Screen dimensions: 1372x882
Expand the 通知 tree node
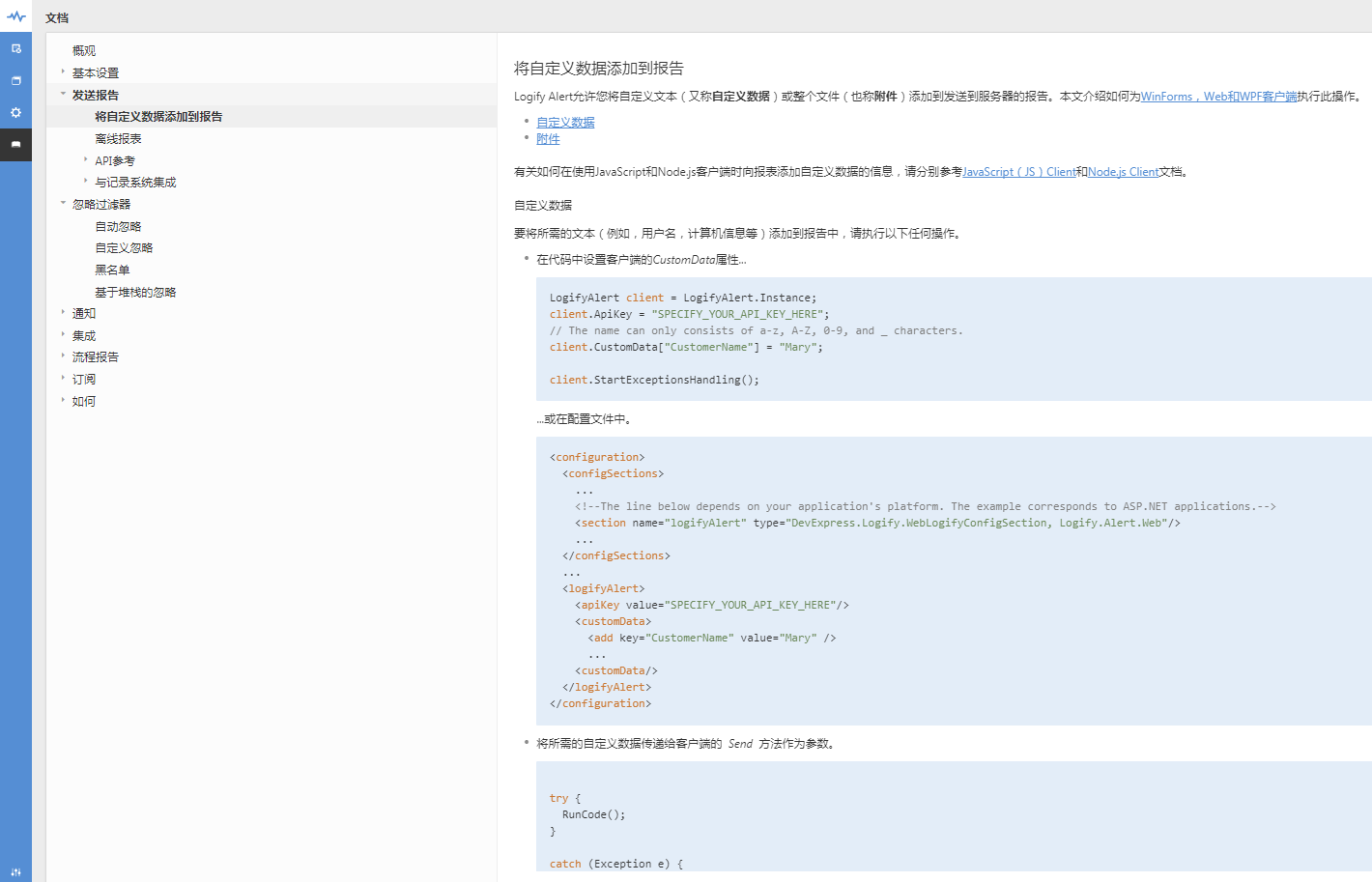point(63,312)
